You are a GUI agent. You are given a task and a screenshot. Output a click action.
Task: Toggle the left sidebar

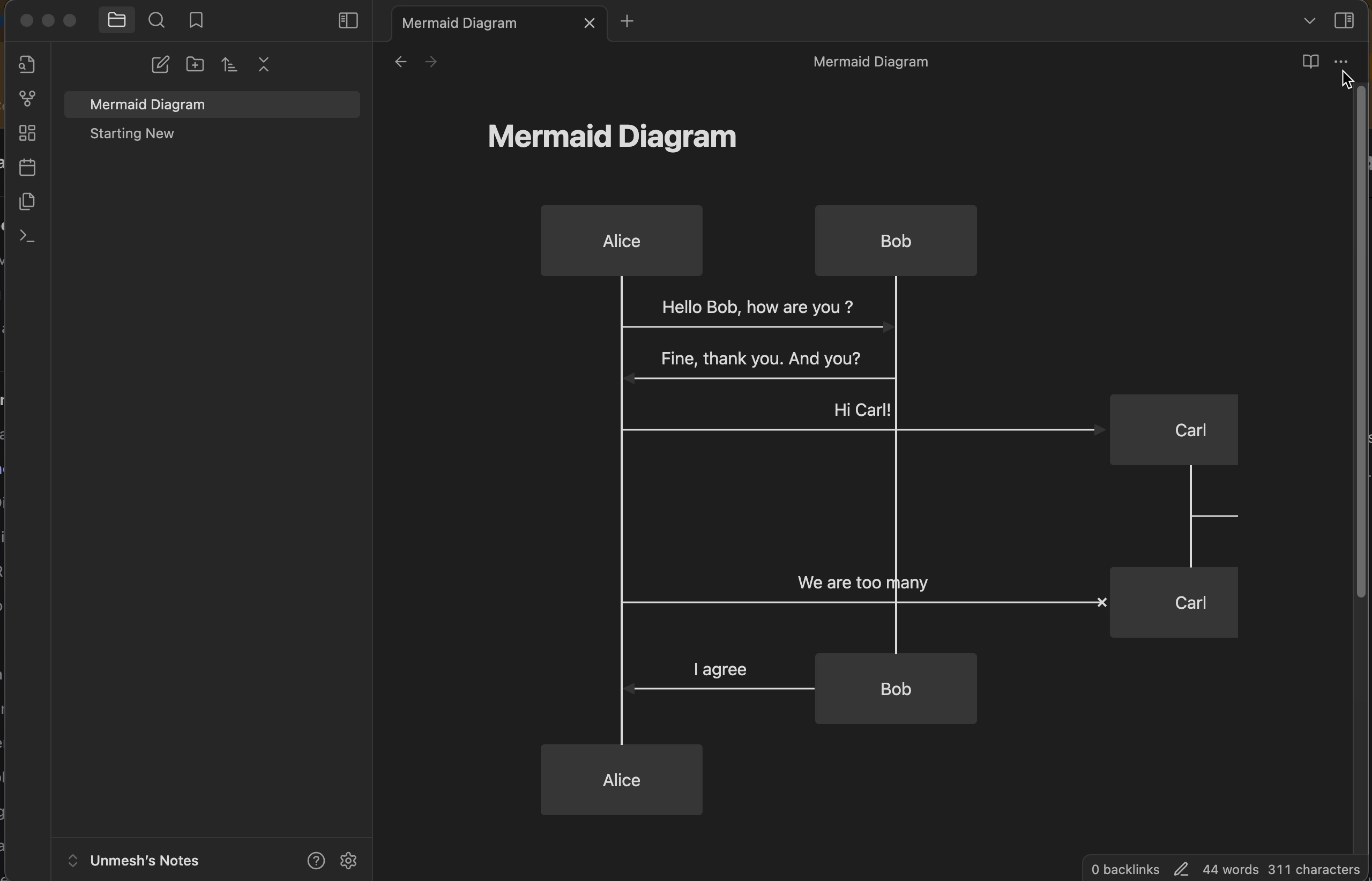pyautogui.click(x=348, y=21)
